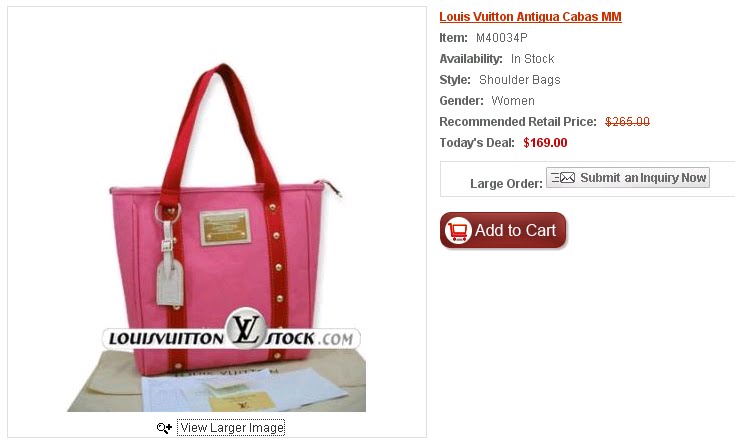Click the envelope icon beside Submit an Inquiry

[563, 178]
